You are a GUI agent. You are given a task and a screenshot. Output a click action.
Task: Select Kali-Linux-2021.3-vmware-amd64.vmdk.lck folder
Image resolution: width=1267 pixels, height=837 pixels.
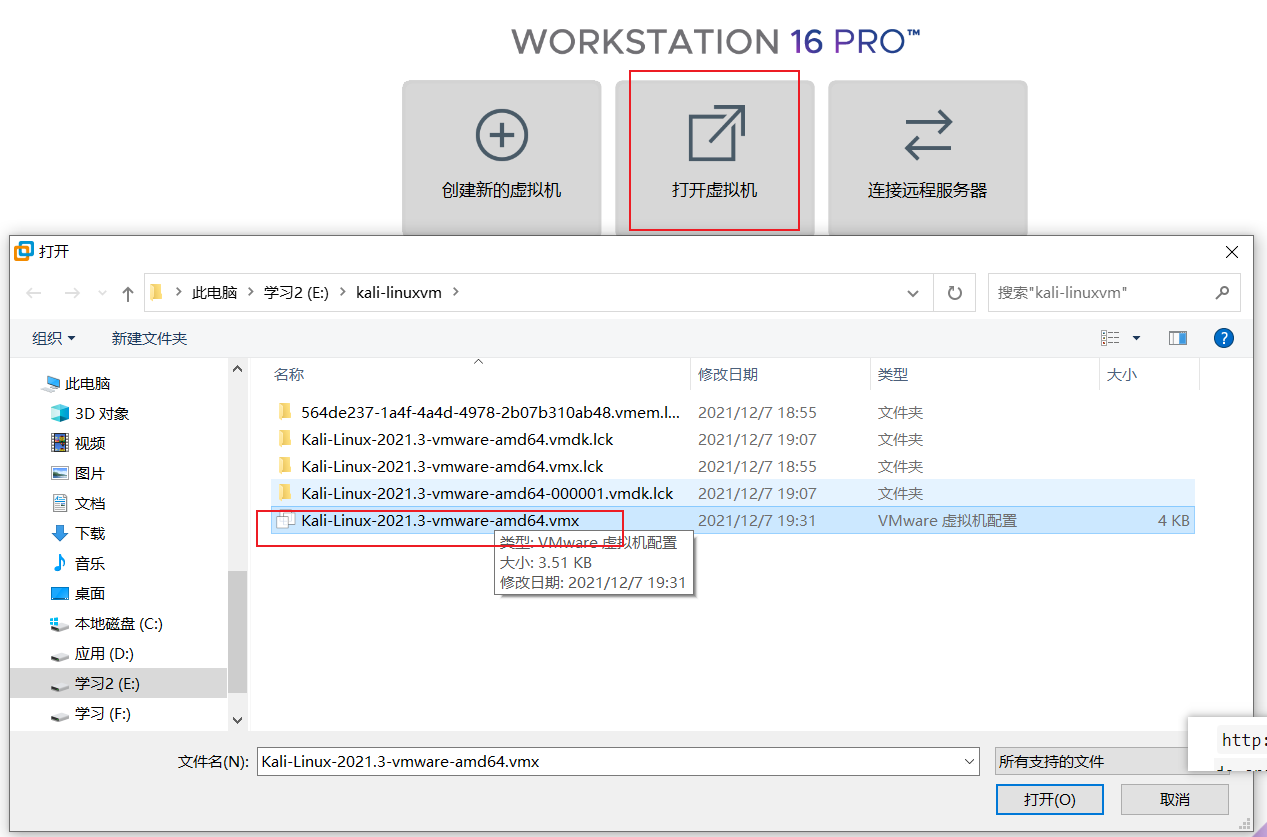tap(457, 439)
